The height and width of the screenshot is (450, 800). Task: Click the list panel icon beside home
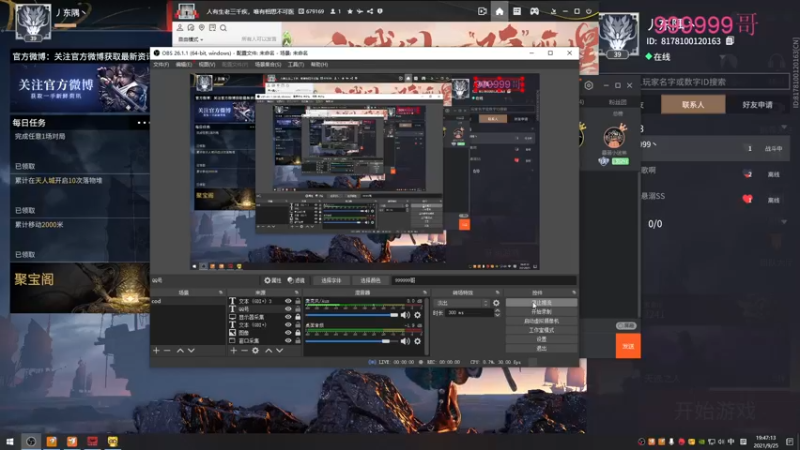tap(517, 11)
